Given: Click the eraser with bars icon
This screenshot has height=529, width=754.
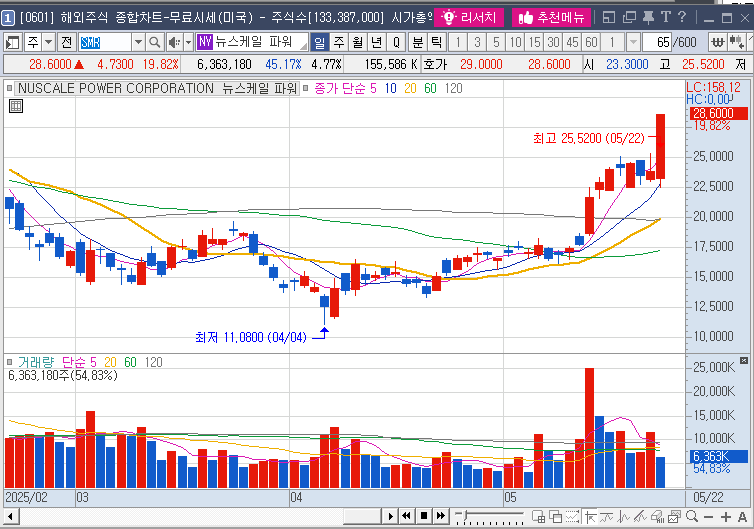Looking at the screenshot, I should pos(657,517).
